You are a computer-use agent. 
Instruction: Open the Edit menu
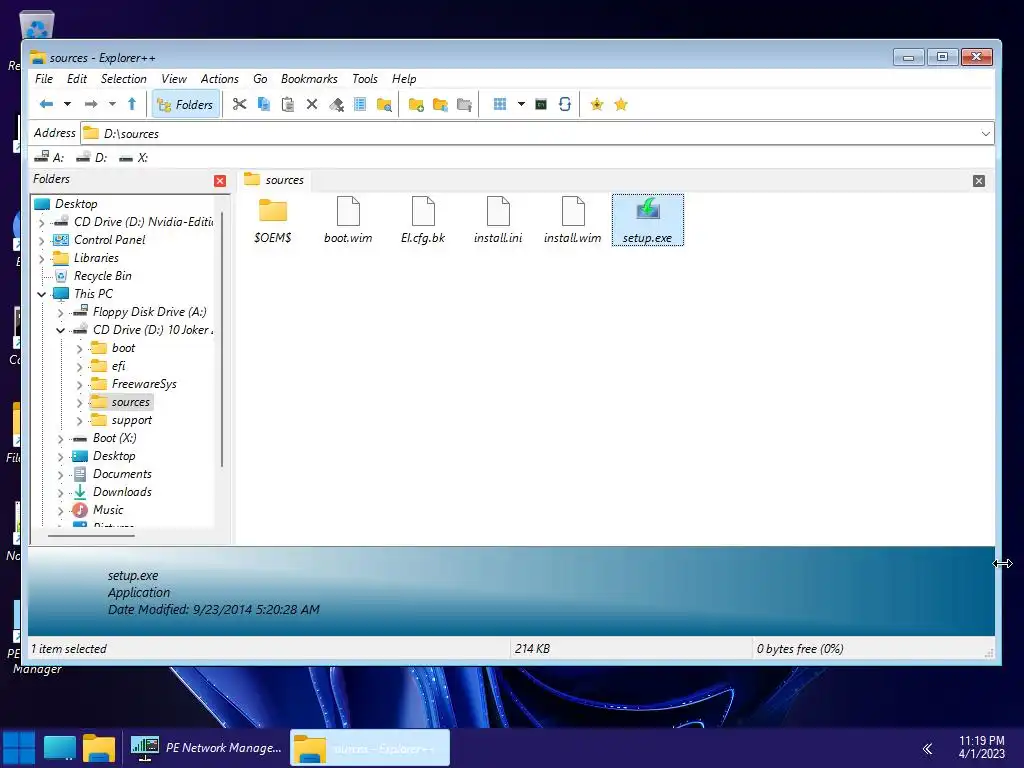tap(76, 79)
